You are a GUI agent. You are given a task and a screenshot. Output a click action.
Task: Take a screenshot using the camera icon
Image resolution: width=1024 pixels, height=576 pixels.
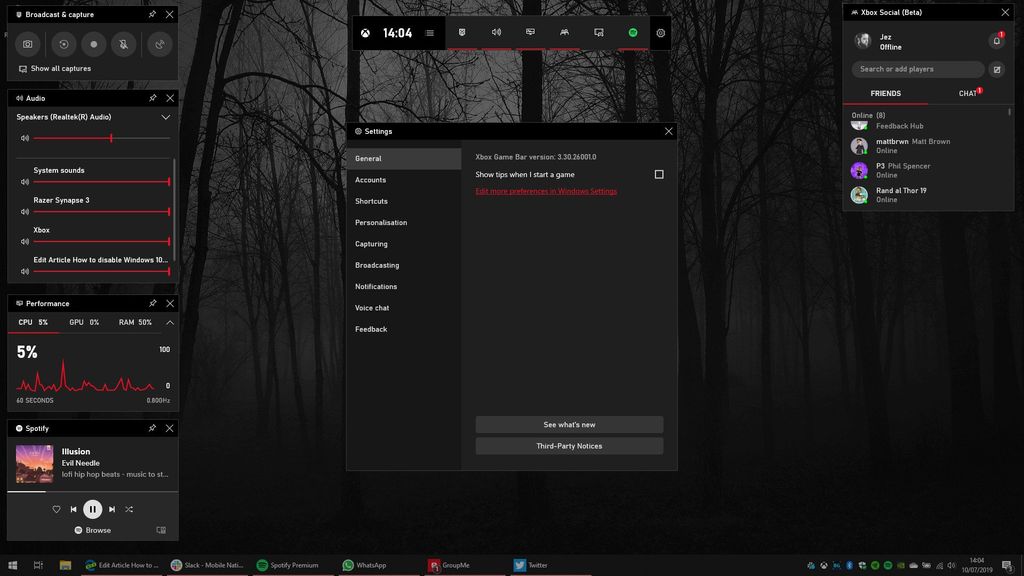coord(28,44)
